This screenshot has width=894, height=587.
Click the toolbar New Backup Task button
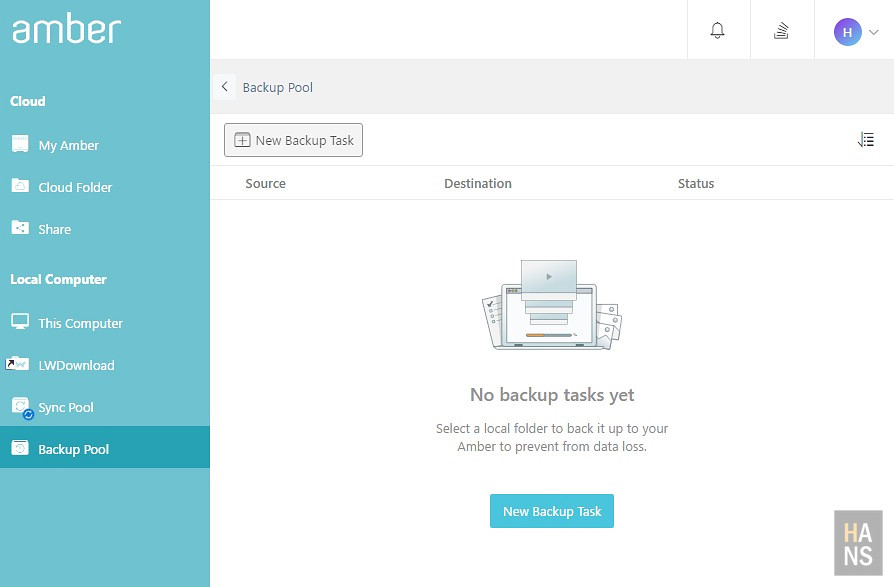coord(293,140)
